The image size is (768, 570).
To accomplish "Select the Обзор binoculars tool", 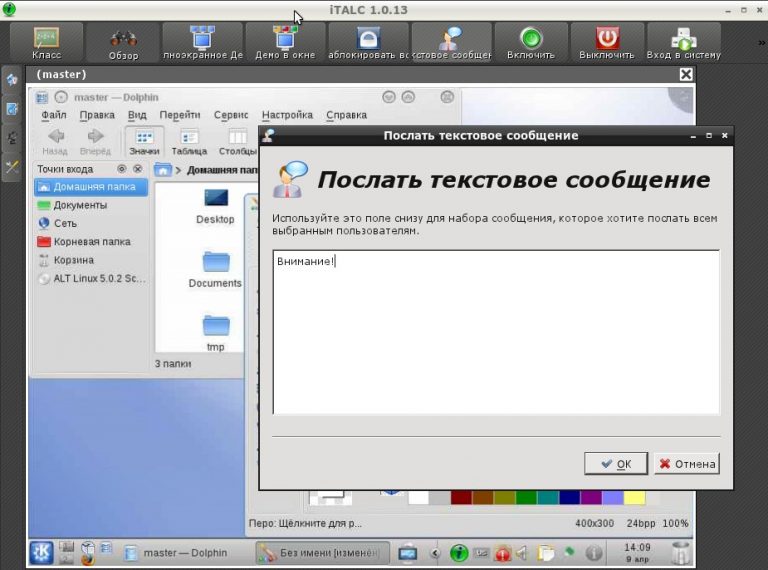I will coord(123,43).
